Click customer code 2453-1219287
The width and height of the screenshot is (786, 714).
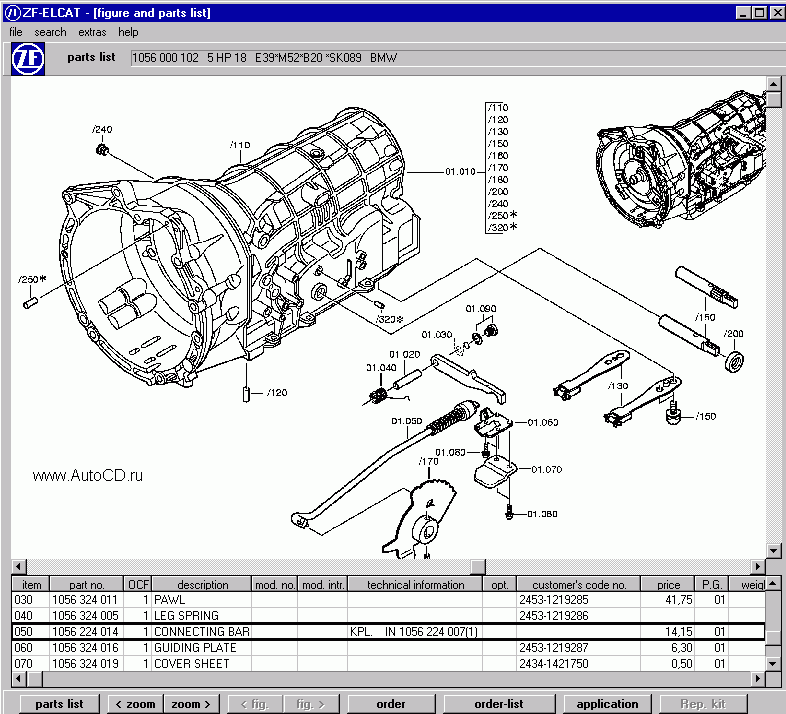click(x=553, y=648)
